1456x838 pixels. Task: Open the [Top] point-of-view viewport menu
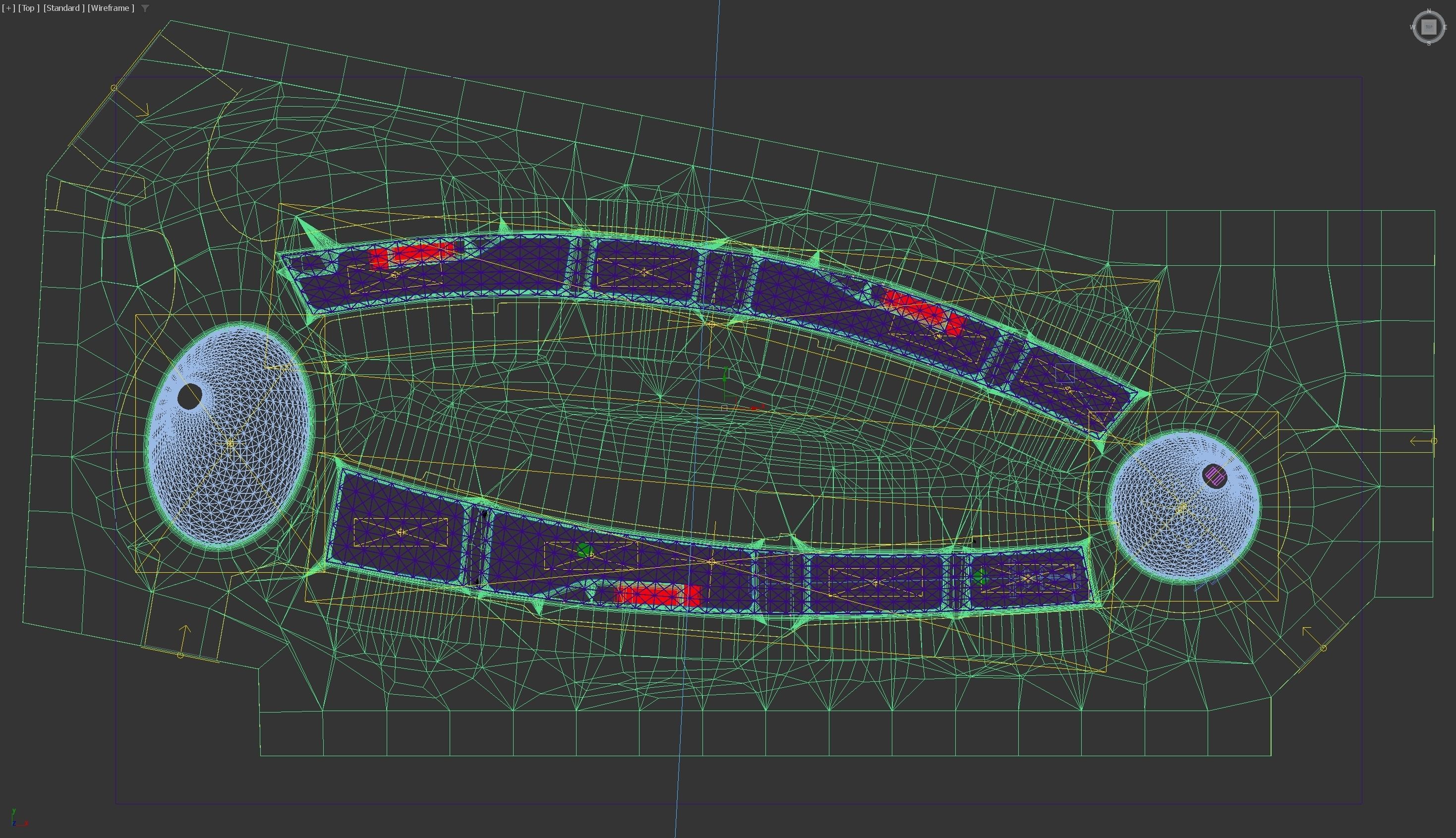[29, 8]
